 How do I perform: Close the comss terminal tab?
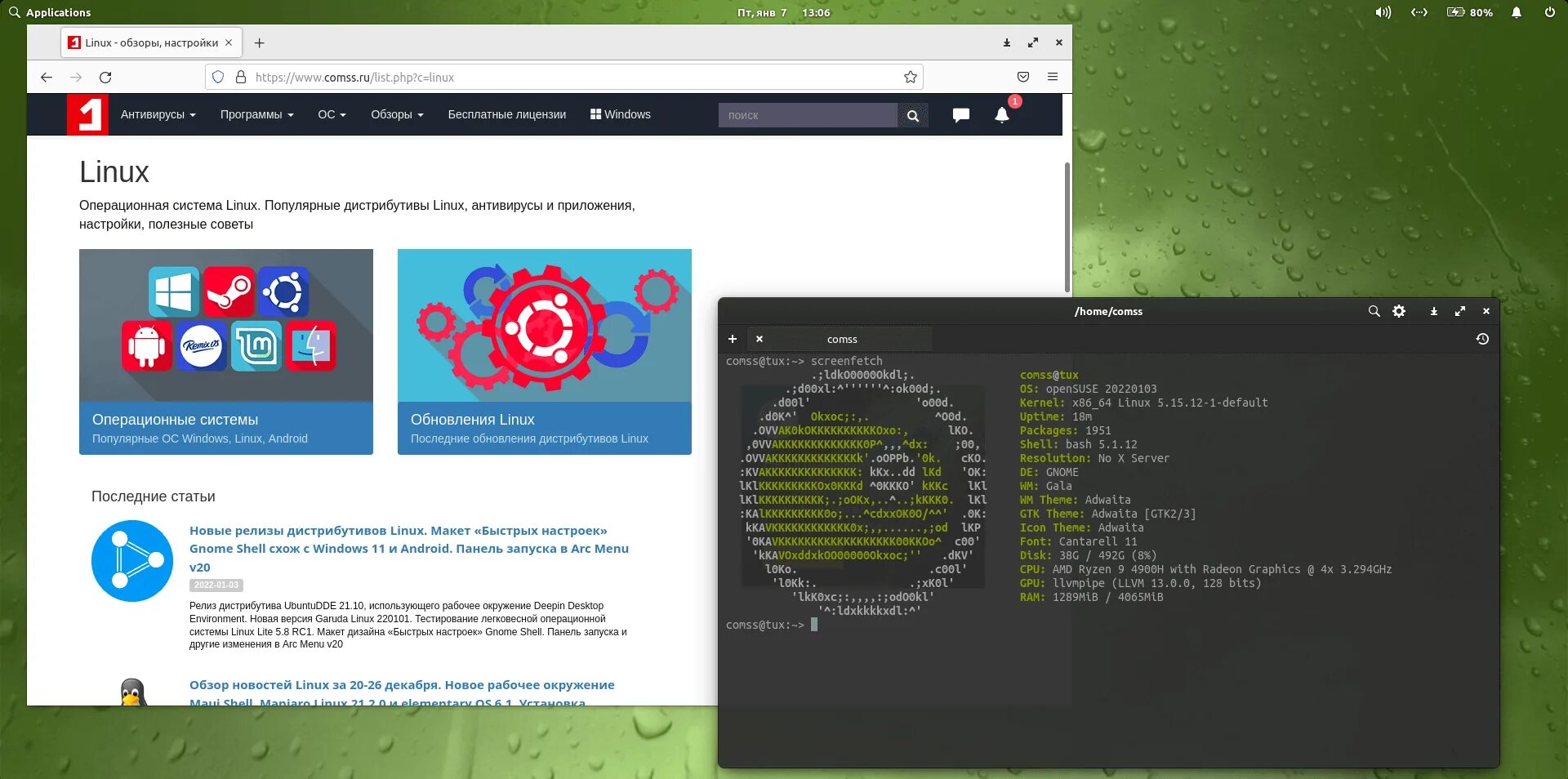click(759, 339)
